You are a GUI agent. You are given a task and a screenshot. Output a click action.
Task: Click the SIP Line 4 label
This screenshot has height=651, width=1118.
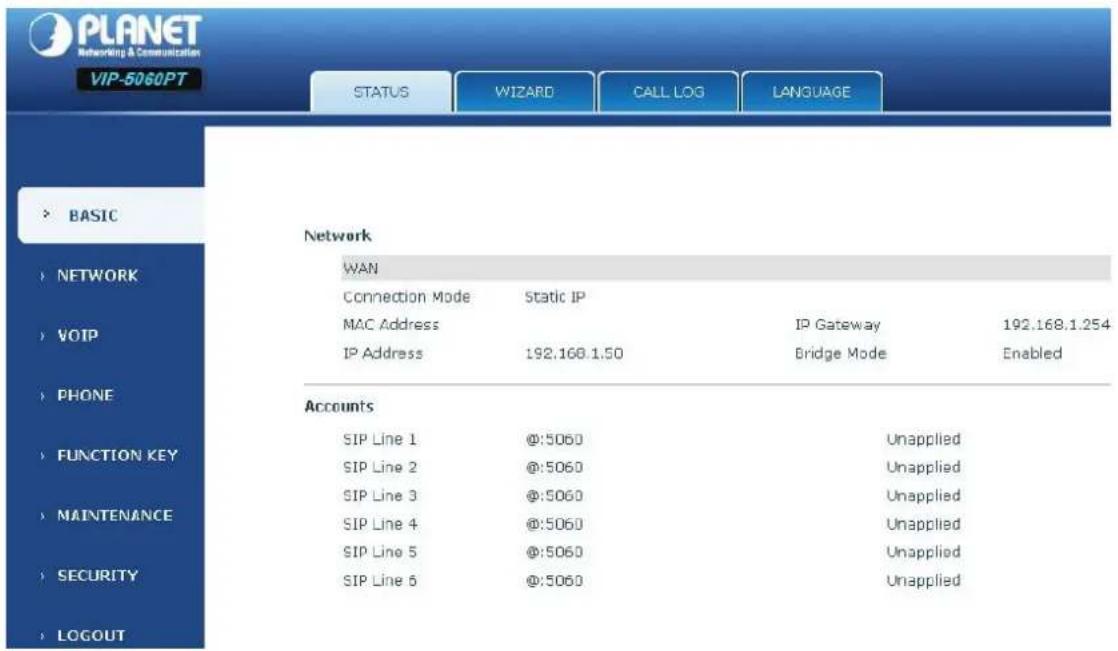tap(379, 524)
